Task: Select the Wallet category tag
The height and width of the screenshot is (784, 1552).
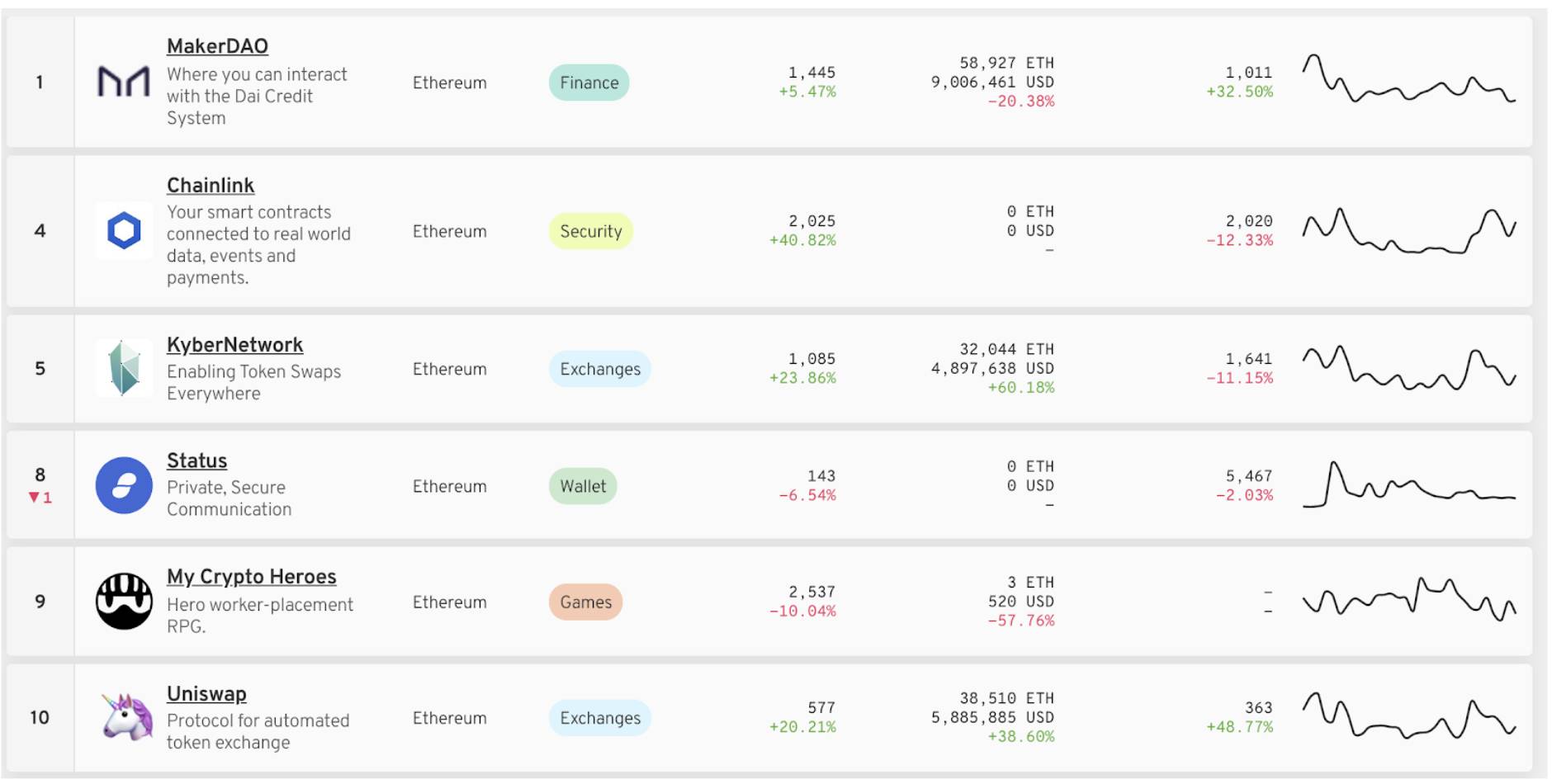Action: (583, 486)
